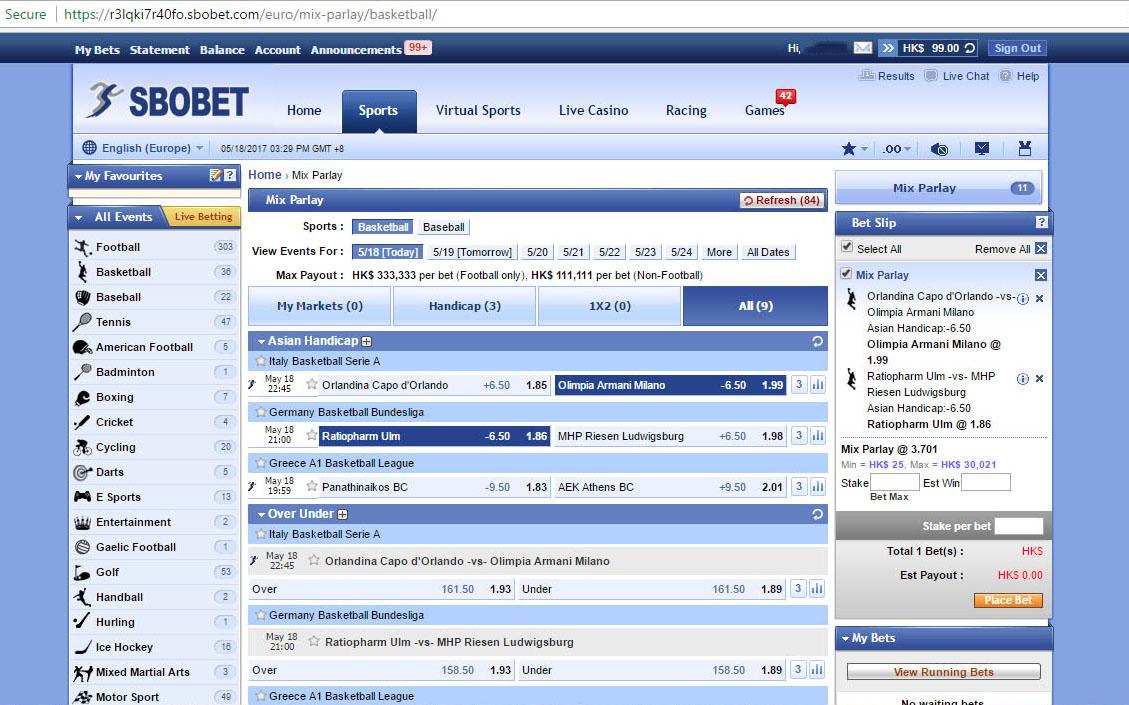Collapse the All Events panel

click(79, 217)
